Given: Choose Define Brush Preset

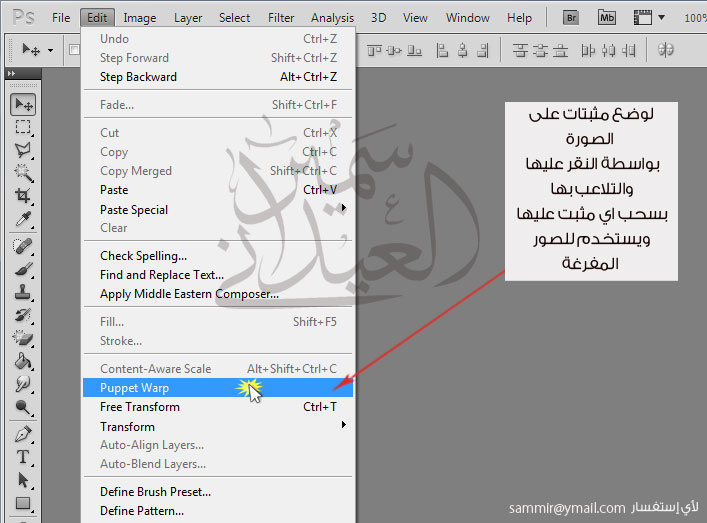Looking at the screenshot, I should pos(218,491).
